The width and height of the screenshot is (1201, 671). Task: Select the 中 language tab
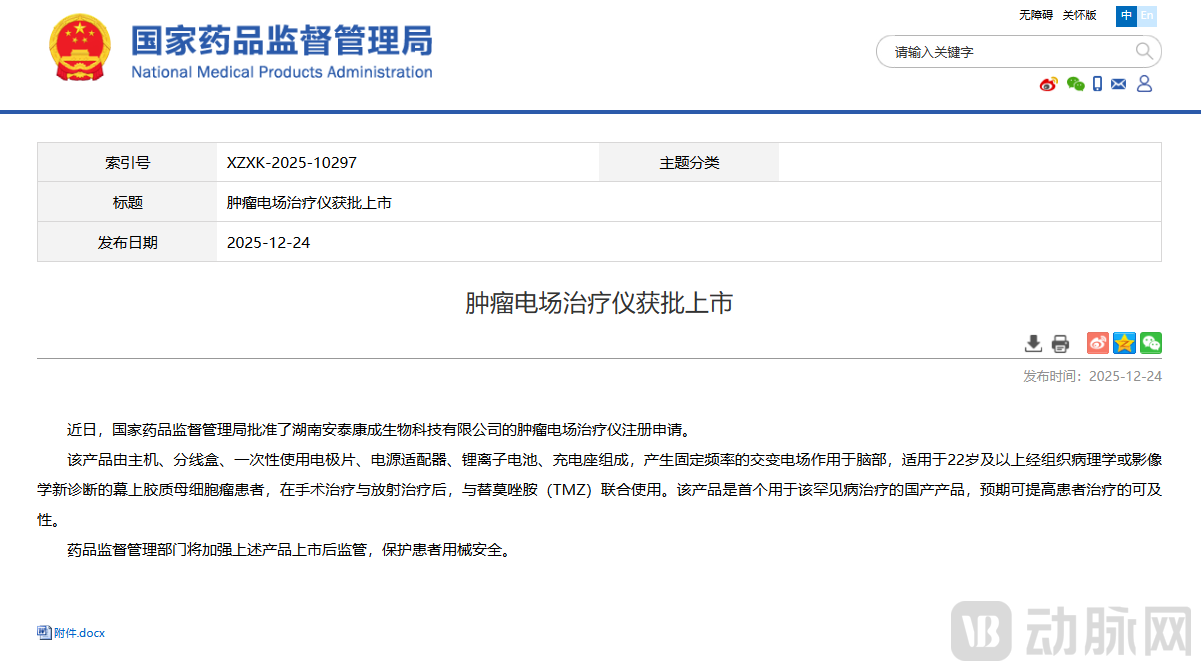(x=1126, y=16)
